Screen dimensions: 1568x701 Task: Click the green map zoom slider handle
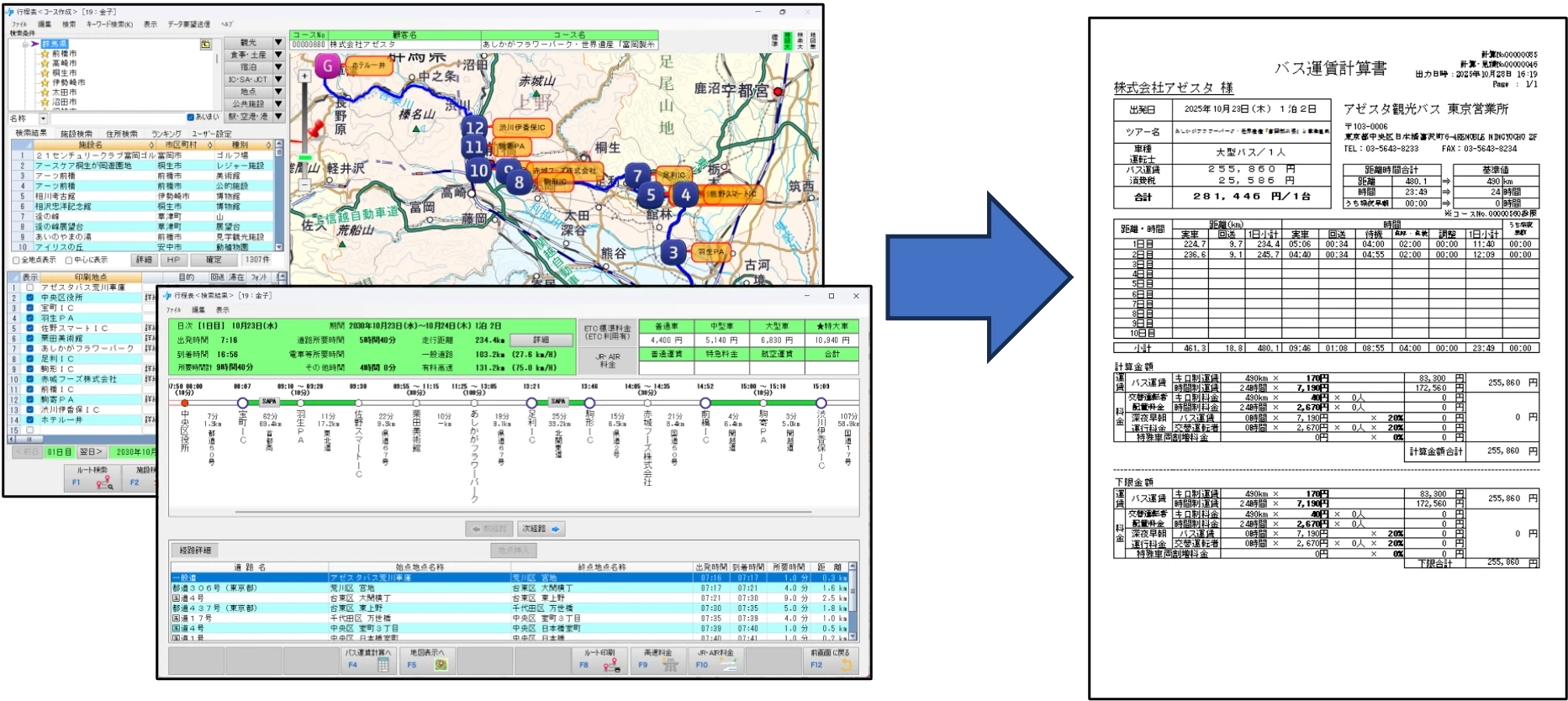click(304, 157)
